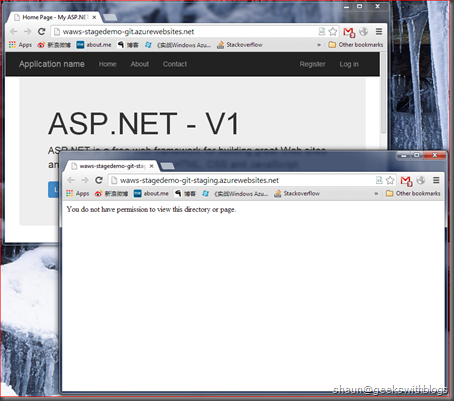Click 'You do not have permission' message text
Image resolution: width=454 pixels, height=401 pixels.
pos(151,209)
